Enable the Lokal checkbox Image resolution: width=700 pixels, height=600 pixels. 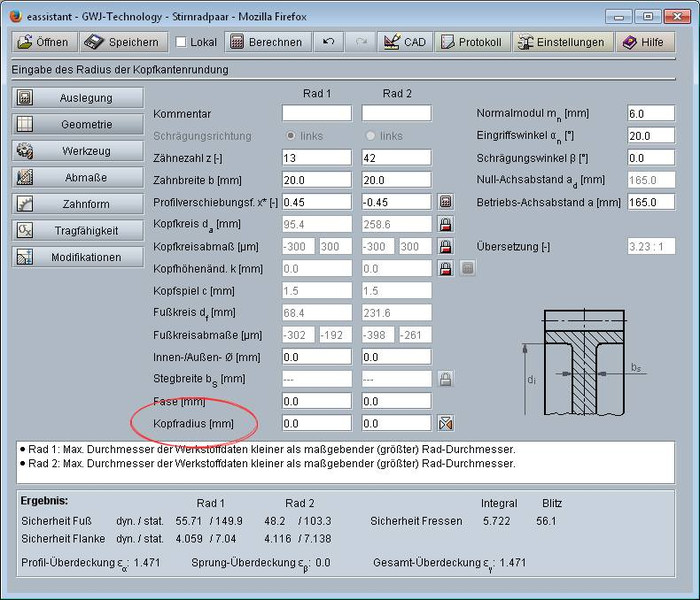coord(181,42)
